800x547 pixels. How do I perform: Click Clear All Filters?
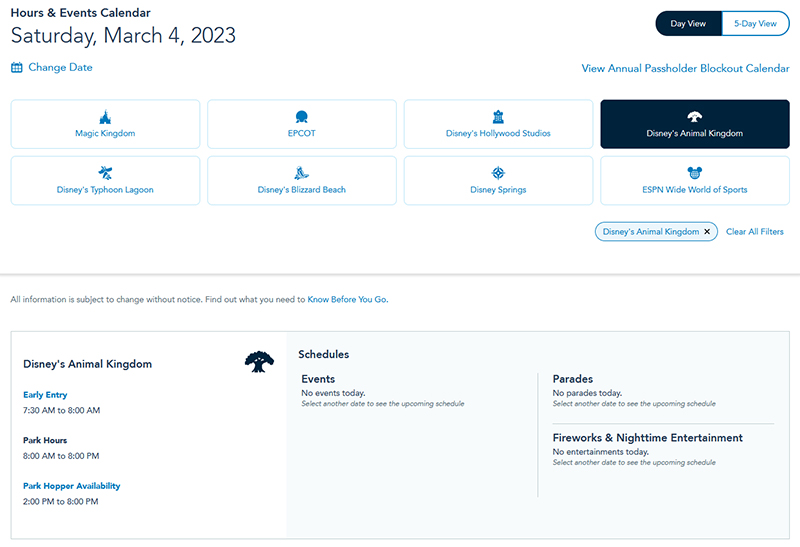point(755,232)
